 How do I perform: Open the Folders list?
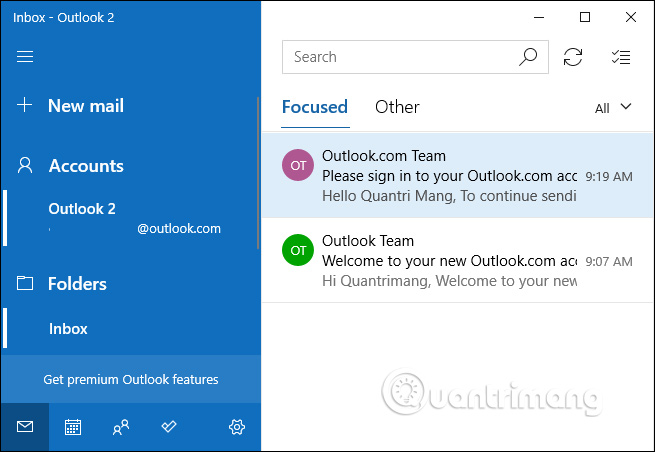(77, 284)
